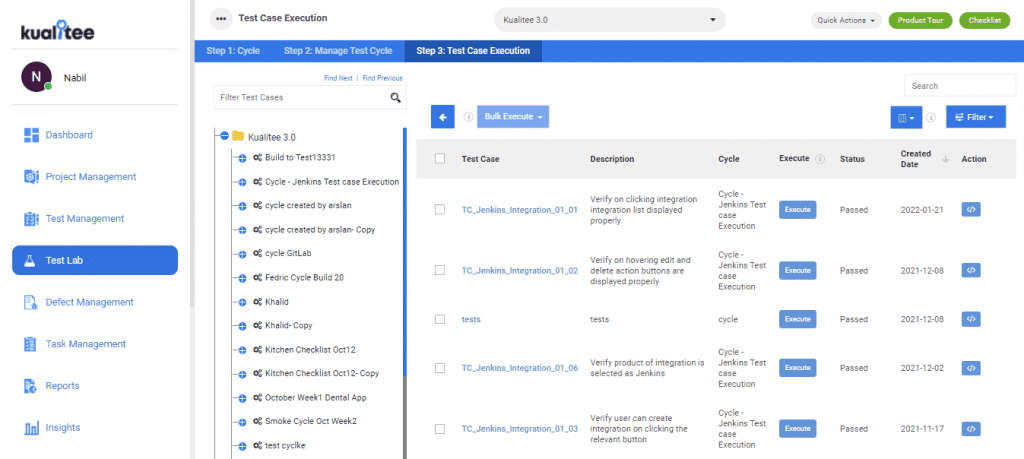1024x459 pixels.
Task: Check the box for TC_Jenkins_Integration_01_02
Action: 440,270
